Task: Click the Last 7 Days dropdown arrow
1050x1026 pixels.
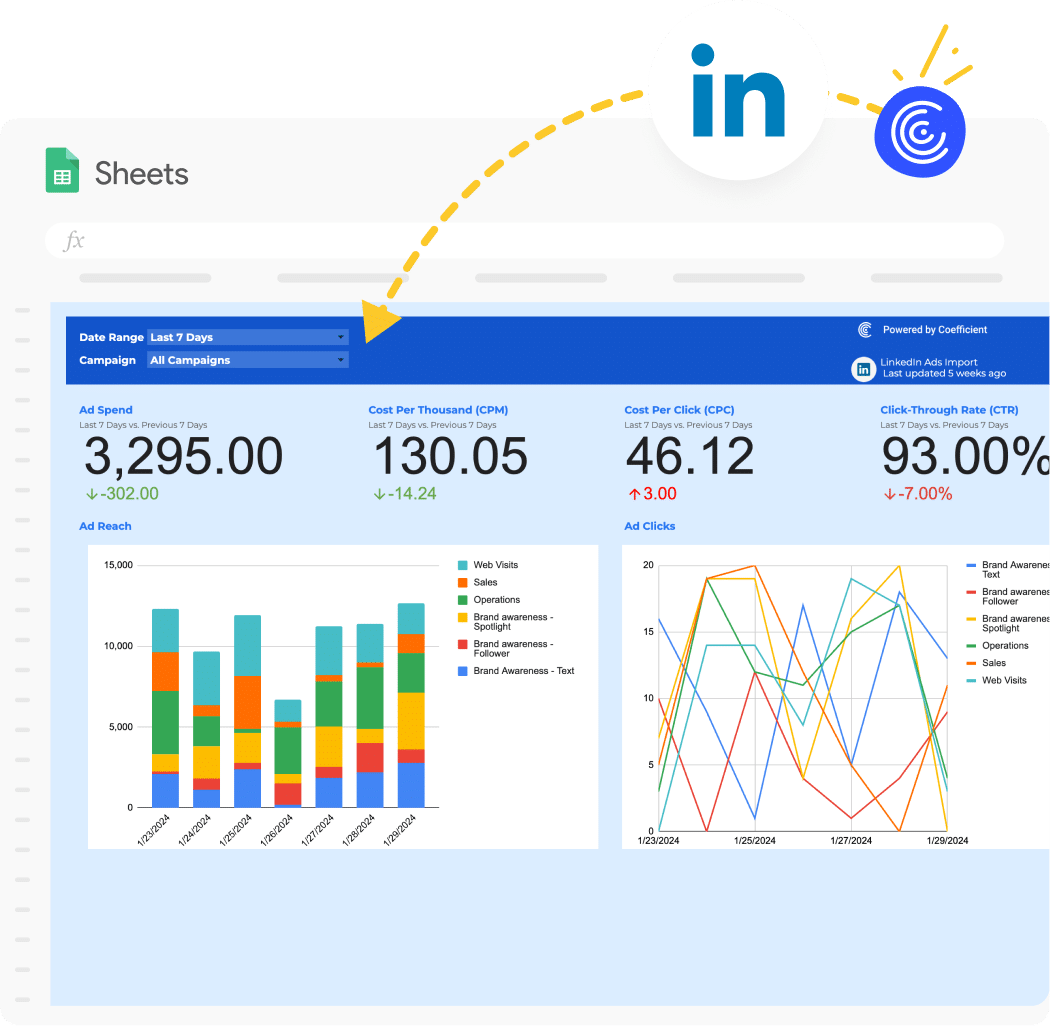Action: point(341,337)
